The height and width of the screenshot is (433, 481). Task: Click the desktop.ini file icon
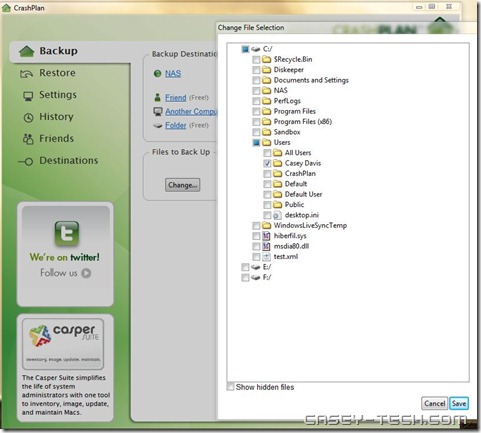(x=277, y=215)
